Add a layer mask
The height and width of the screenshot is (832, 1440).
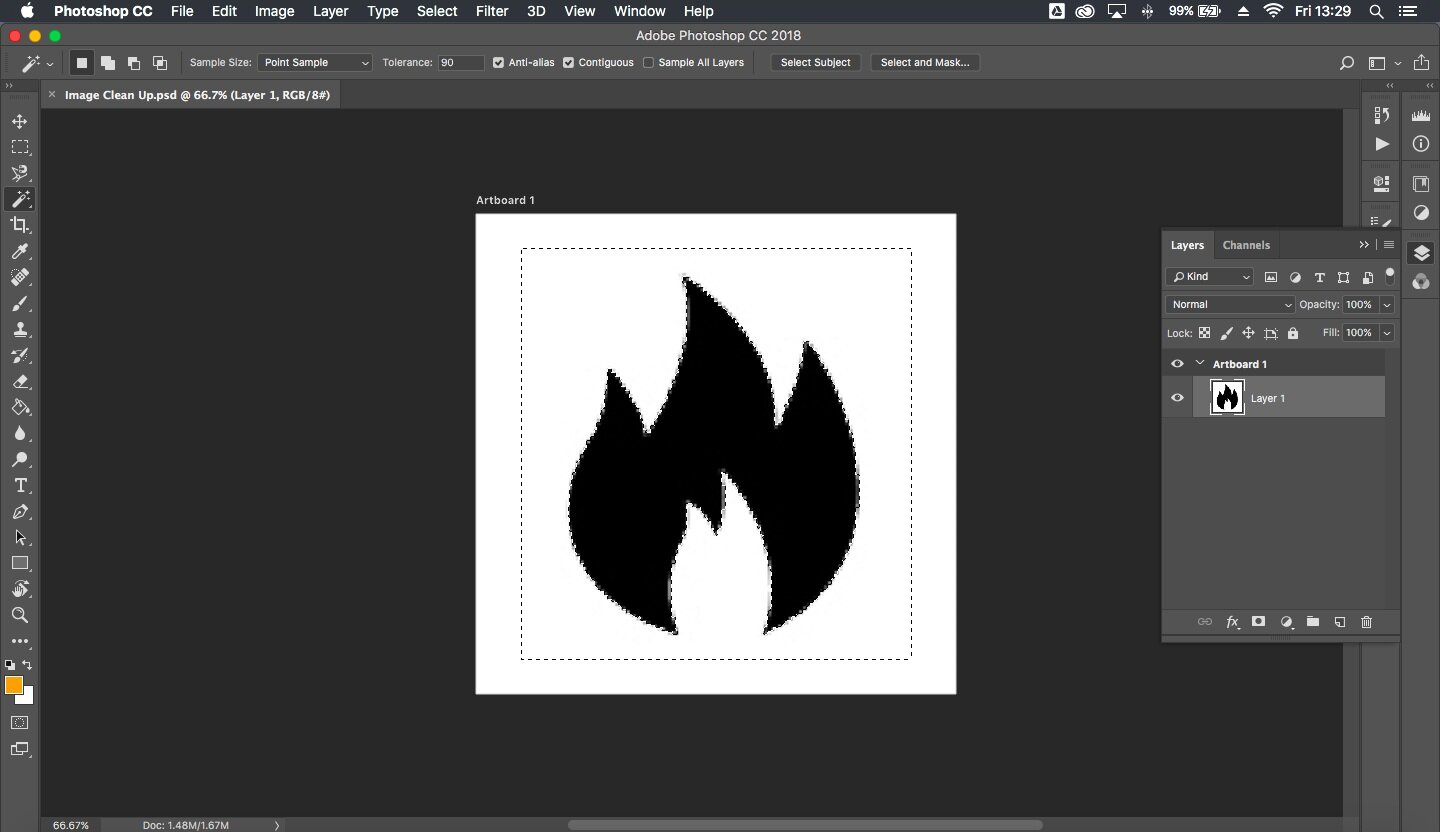[x=1259, y=622]
